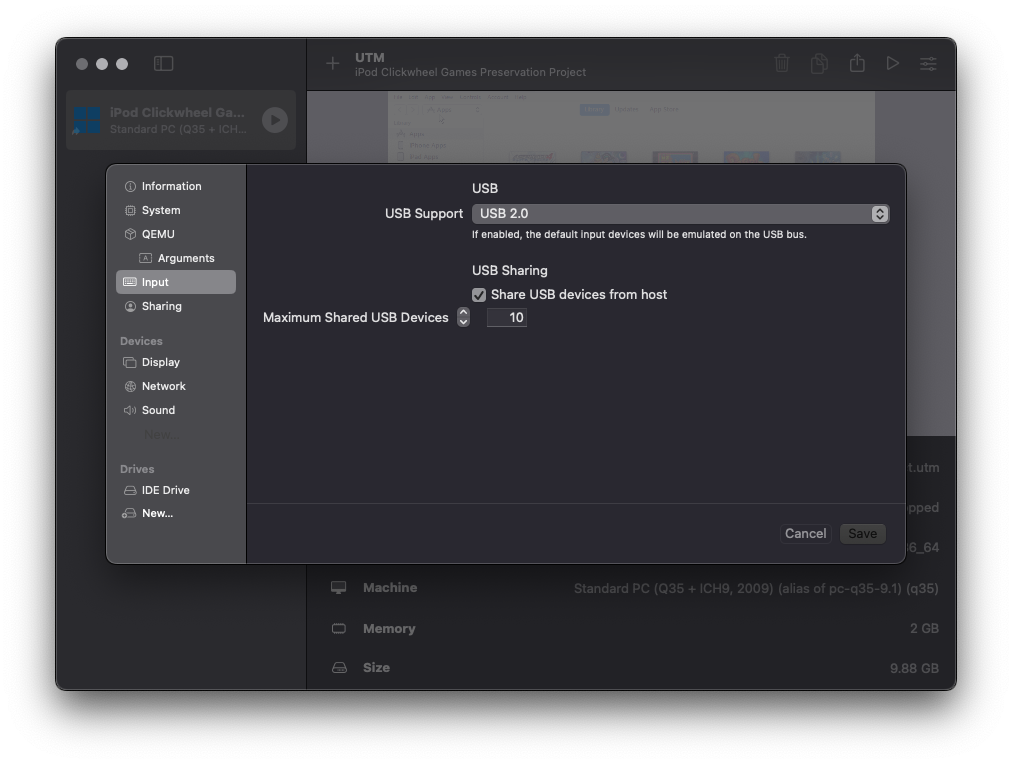Open the Sound device settings
This screenshot has width=1012, height=764.
pos(176,410)
